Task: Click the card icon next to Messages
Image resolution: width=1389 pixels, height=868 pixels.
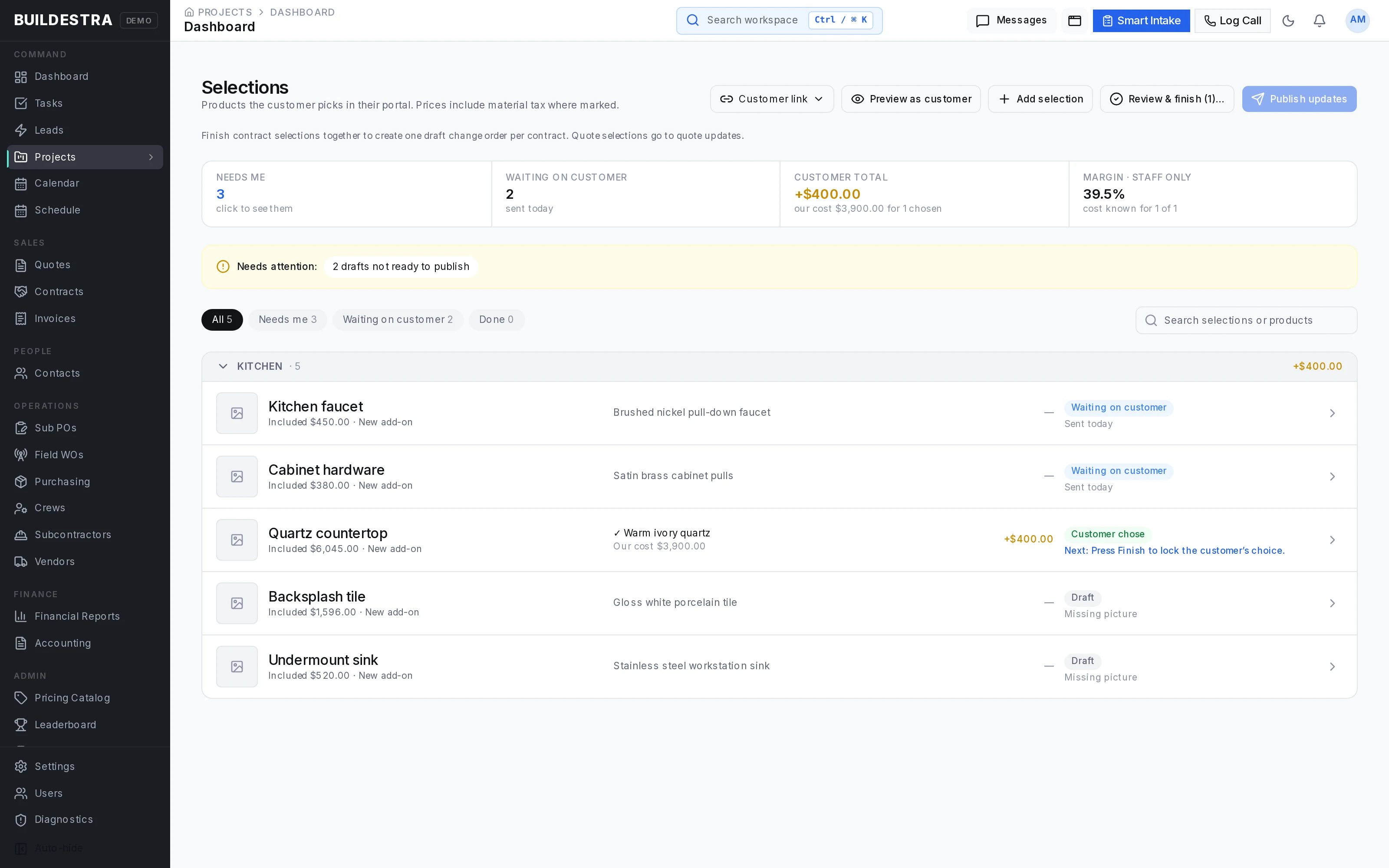Action: 1074,21
